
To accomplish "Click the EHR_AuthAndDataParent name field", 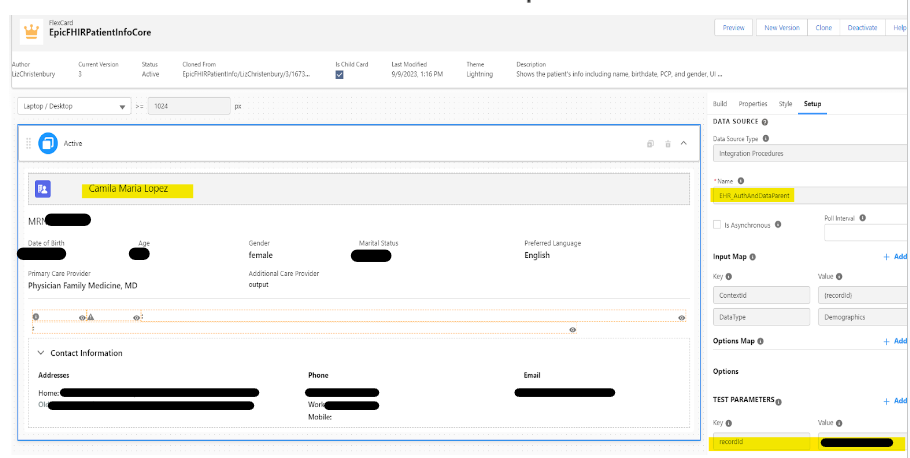I will click(811, 196).
